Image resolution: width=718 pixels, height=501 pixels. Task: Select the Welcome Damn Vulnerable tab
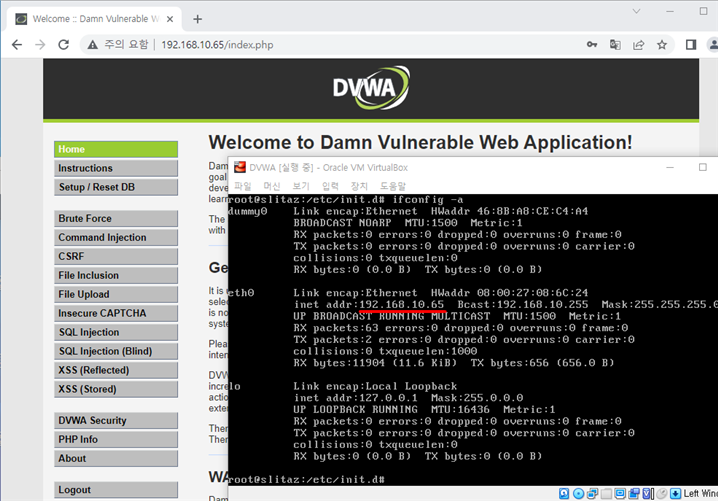click(x=96, y=19)
